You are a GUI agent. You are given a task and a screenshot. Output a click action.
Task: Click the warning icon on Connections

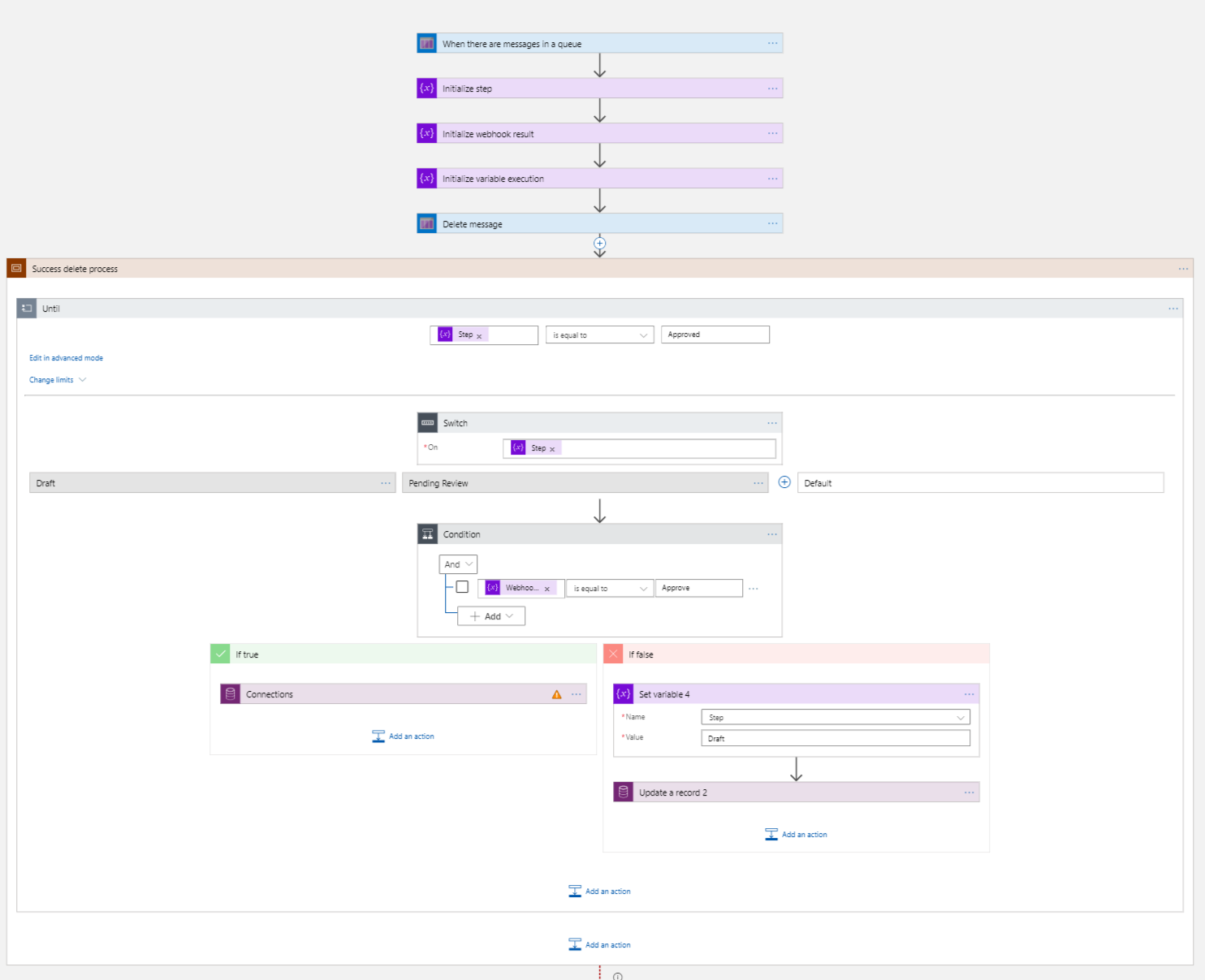[x=556, y=694]
